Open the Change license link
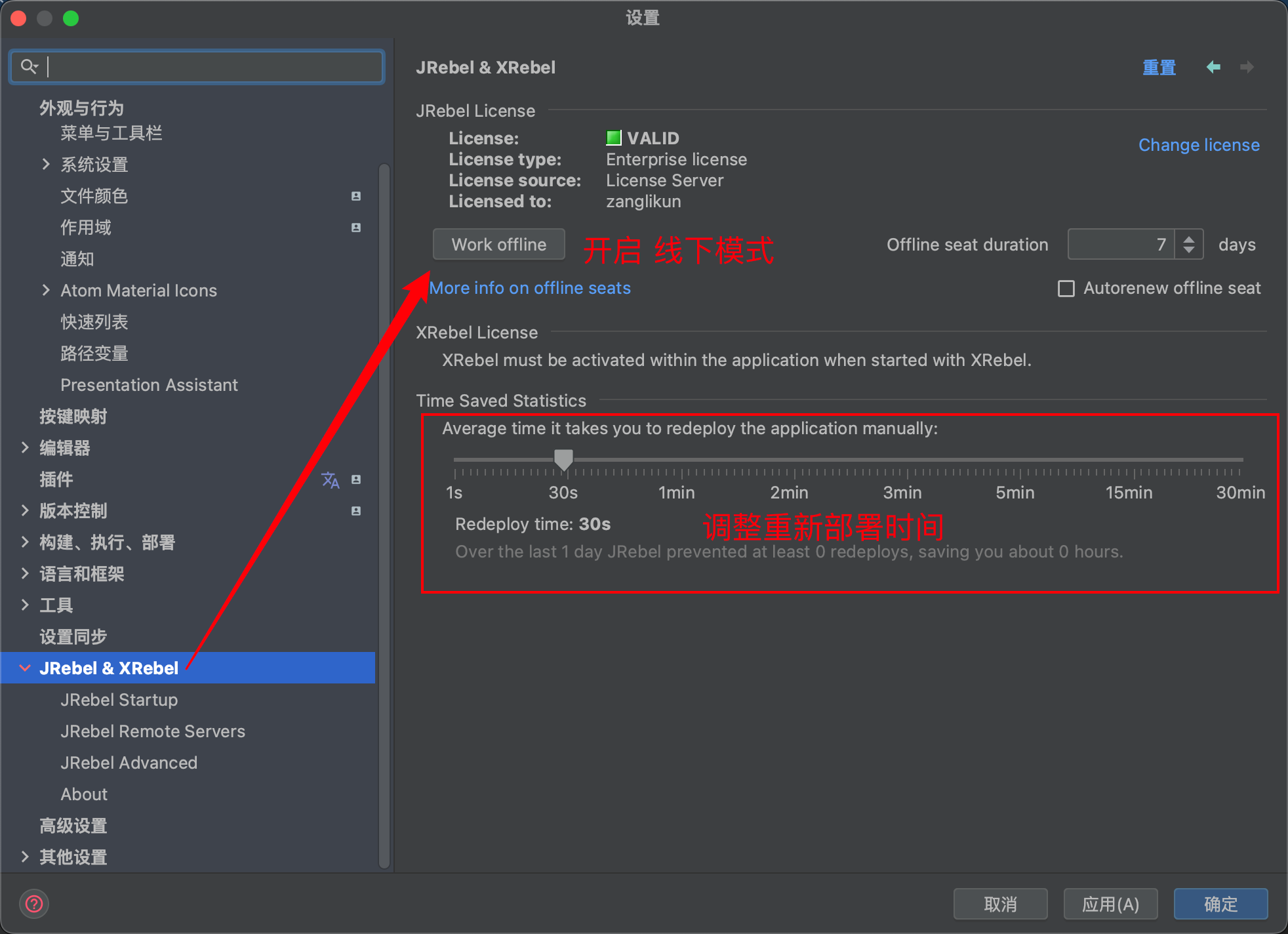The height and width of the screenshot is (934, 1288). tap(1198, 145)
